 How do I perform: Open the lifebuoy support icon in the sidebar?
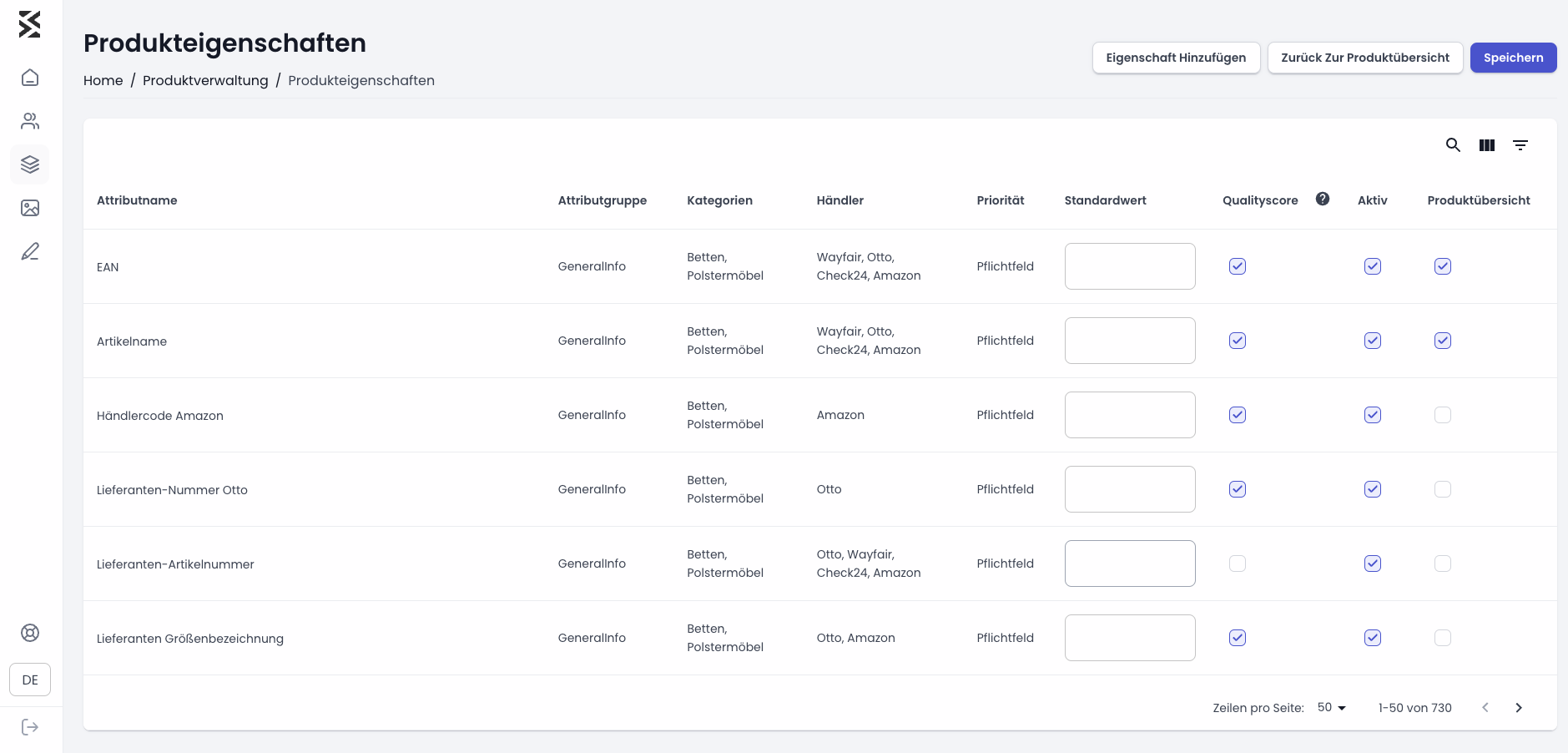tap(30, 633)
